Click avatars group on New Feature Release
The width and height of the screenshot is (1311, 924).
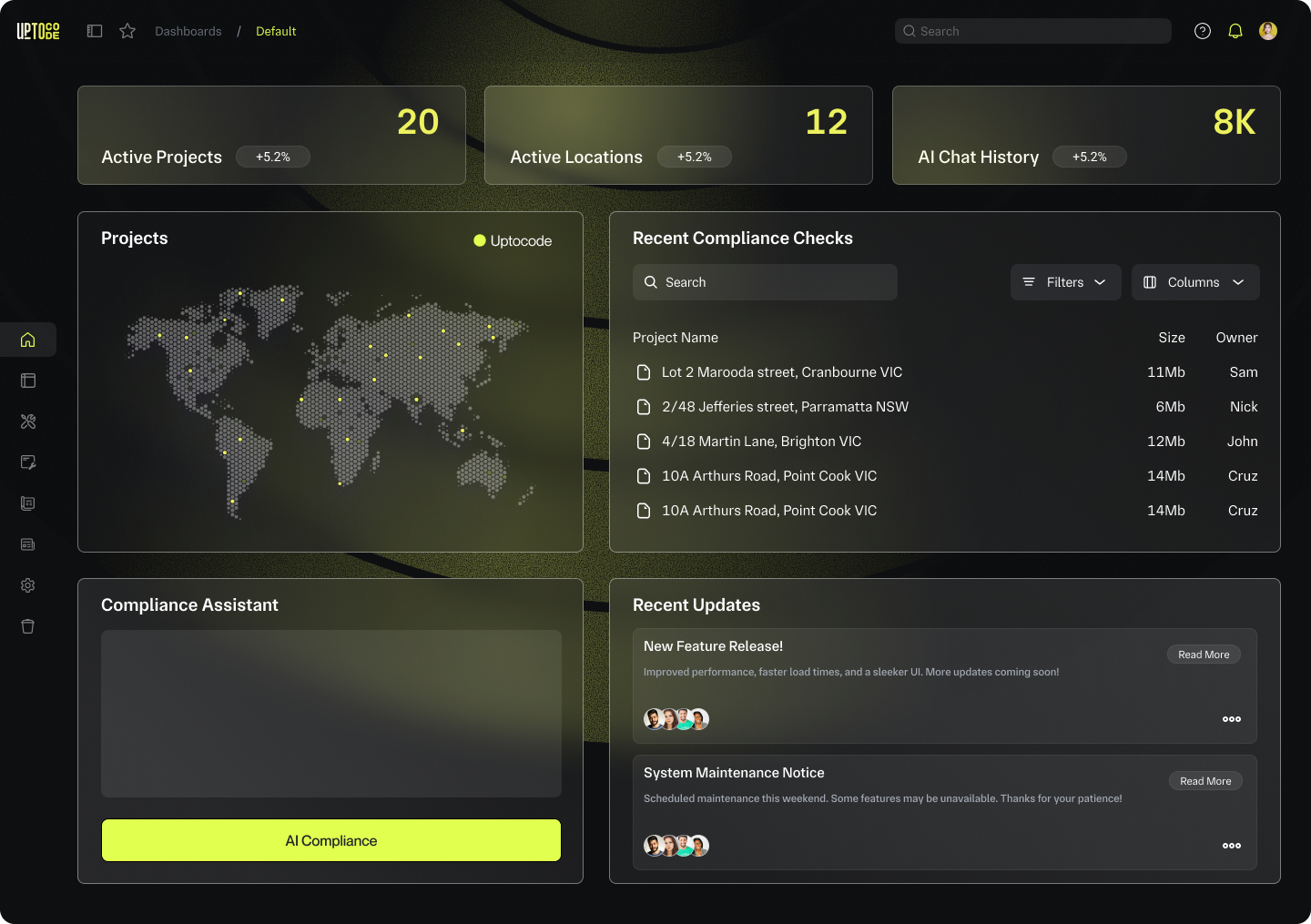(676, 719)
